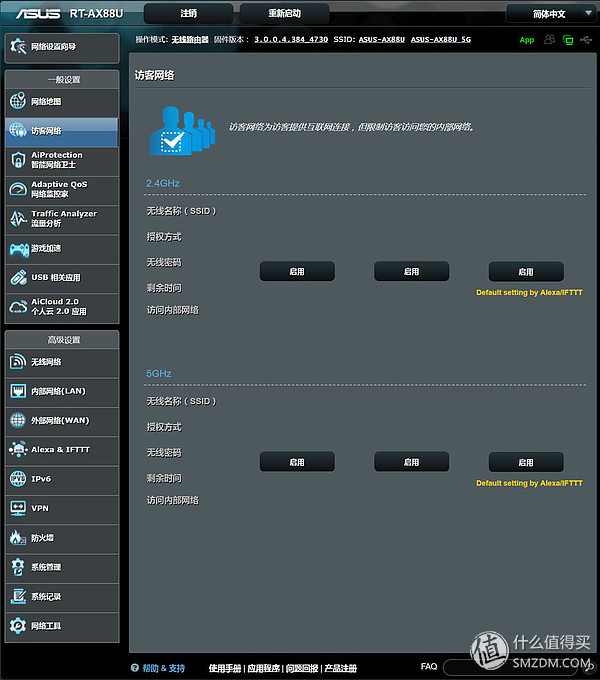Viewport: 600px width, 680px height.
Task: Enable first 5GHz guest network
Action: tap(297, 462)
